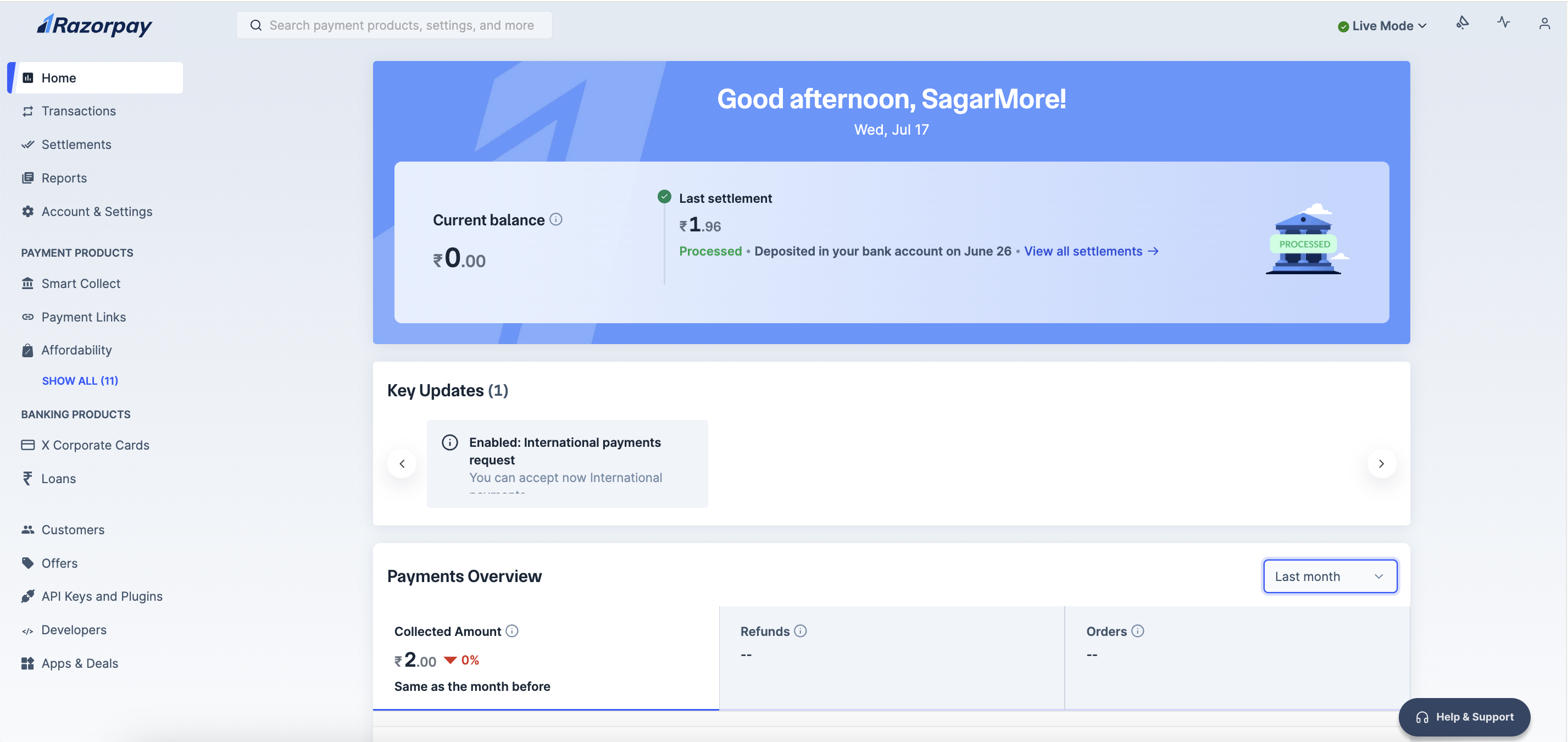
Task: Click the Transactions arrows icon
Action: 28,111
